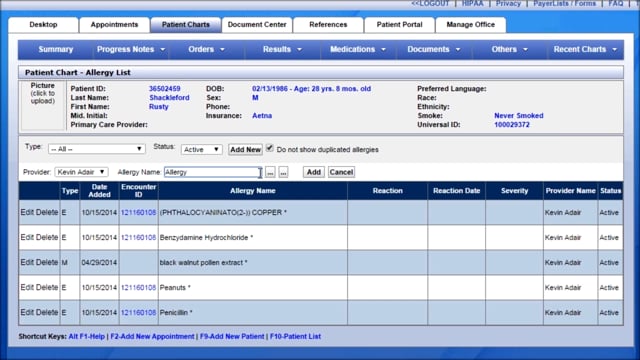
Task: Expand the Orders menu
Action: coord(207,49)
